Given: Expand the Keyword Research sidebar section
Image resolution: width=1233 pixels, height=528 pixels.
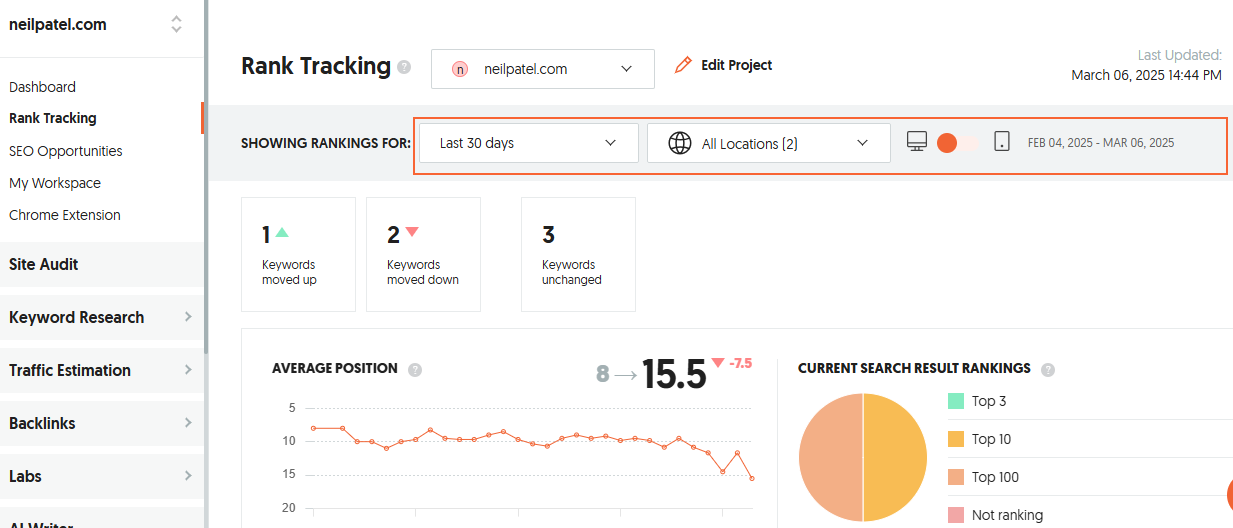Looking at the screenshot, I should 100,317.
